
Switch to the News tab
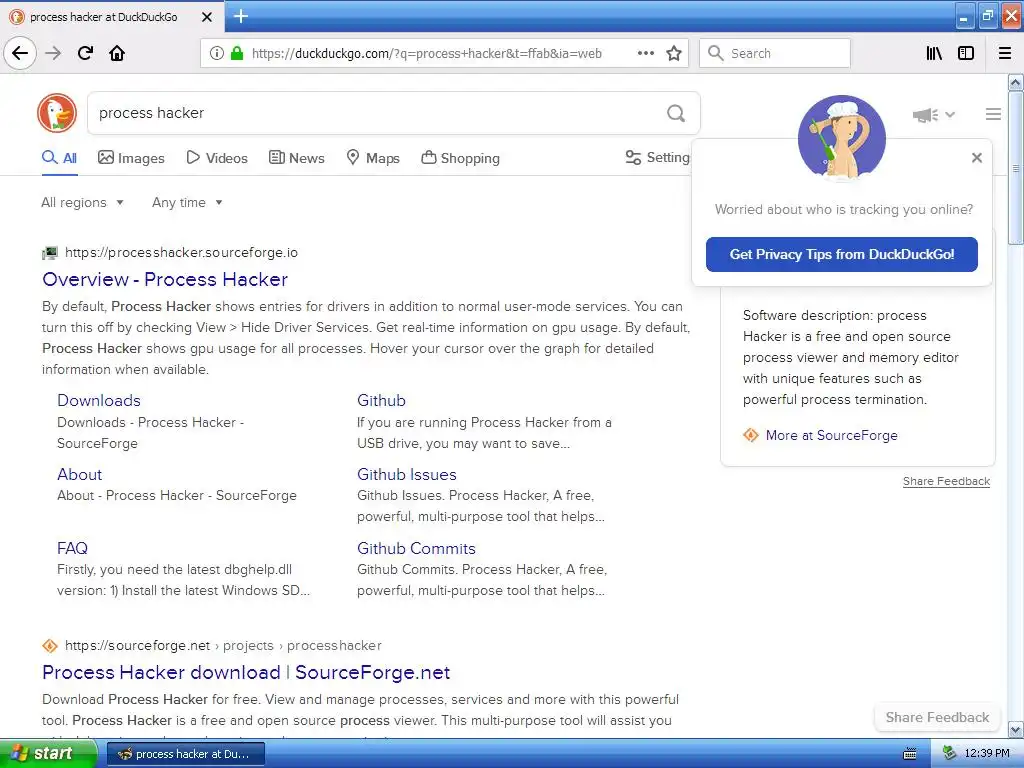[x=296, y=158]
